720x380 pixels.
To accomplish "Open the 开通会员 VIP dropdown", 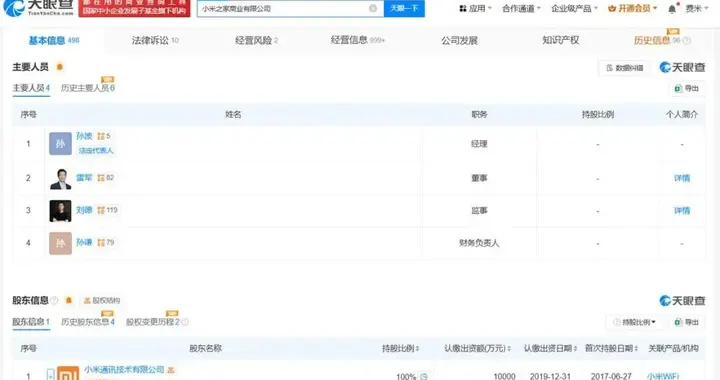I will point(632,8).
